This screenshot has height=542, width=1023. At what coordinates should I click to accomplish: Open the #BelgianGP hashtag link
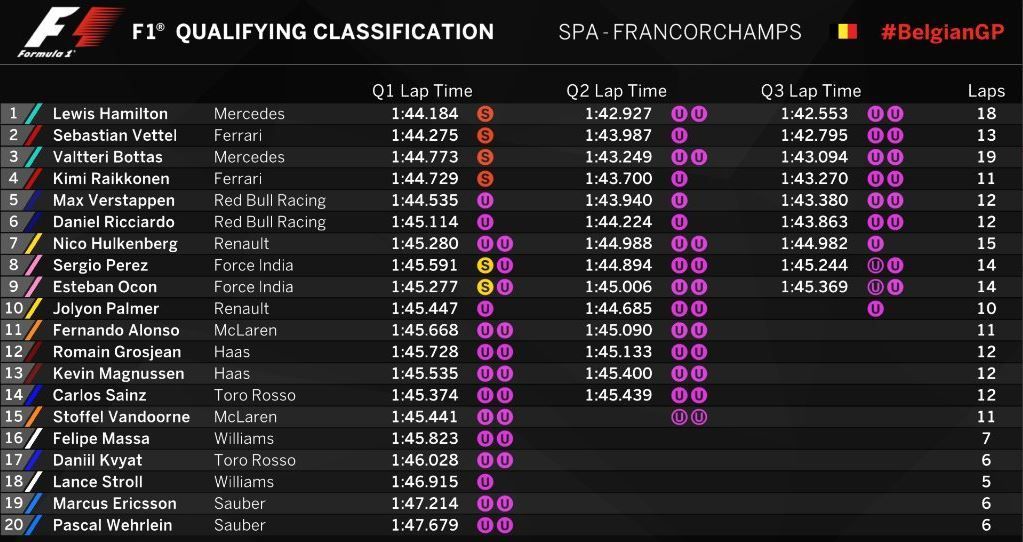click(x=941, y=32)
